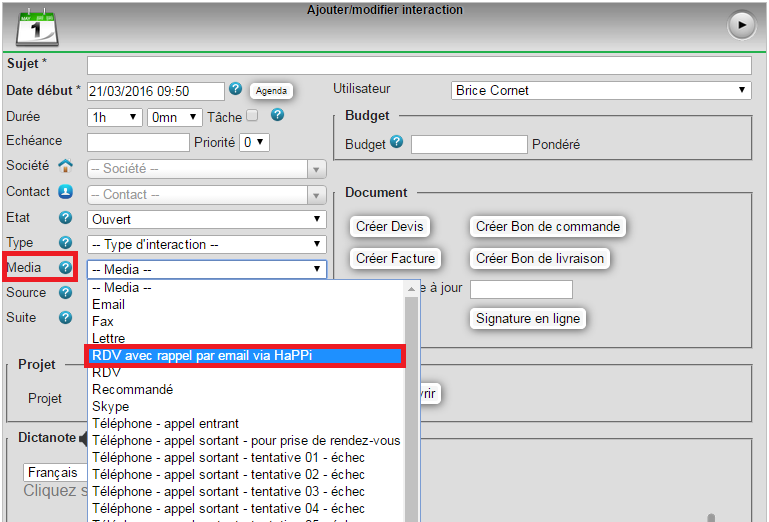Open the Société combo box
Image resolution: width=769 pixels, height=522 pixels.
coord(206,169)
